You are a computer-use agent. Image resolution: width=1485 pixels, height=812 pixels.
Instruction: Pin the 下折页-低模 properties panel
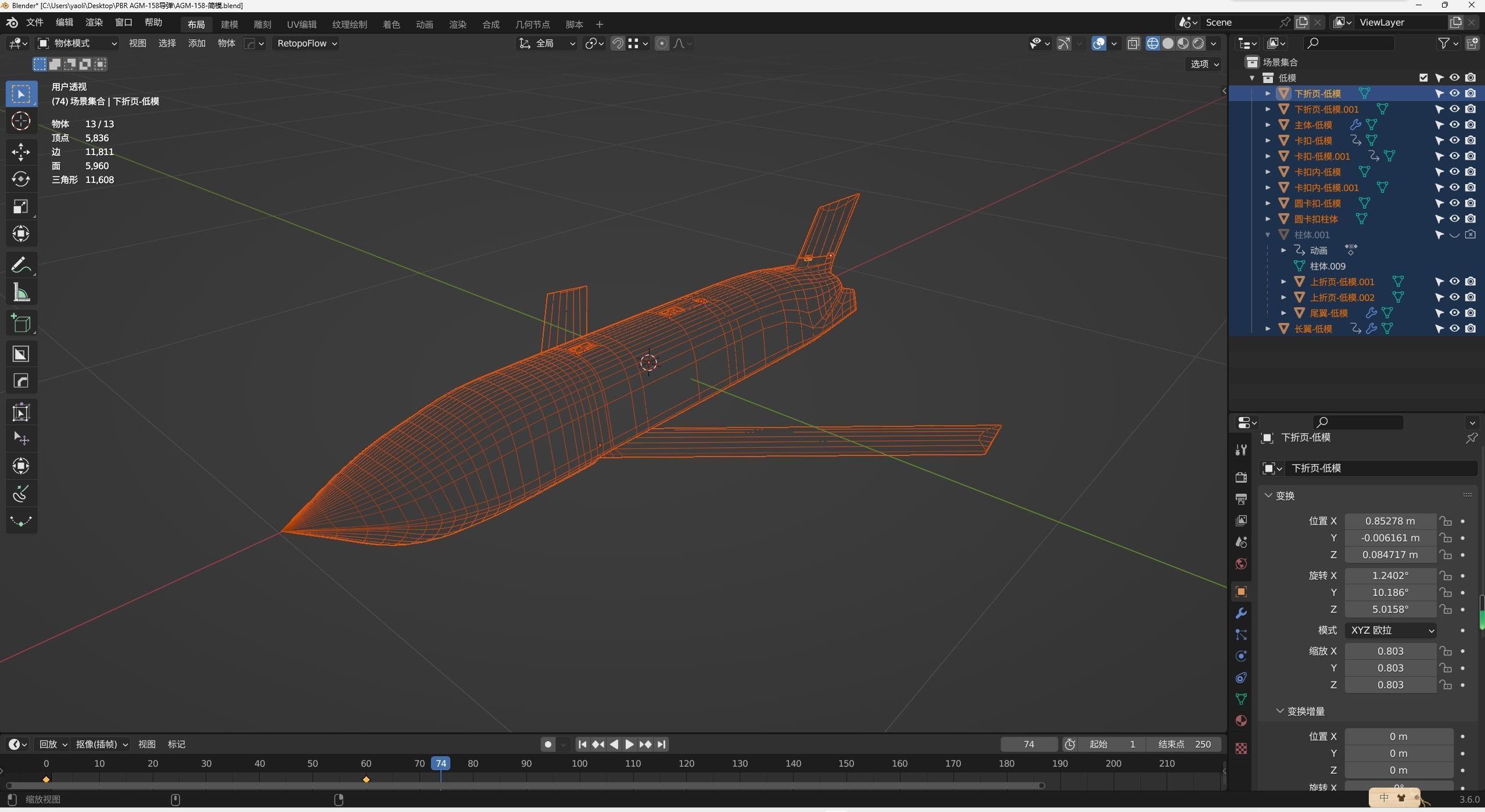click(x=1471, y=438)
